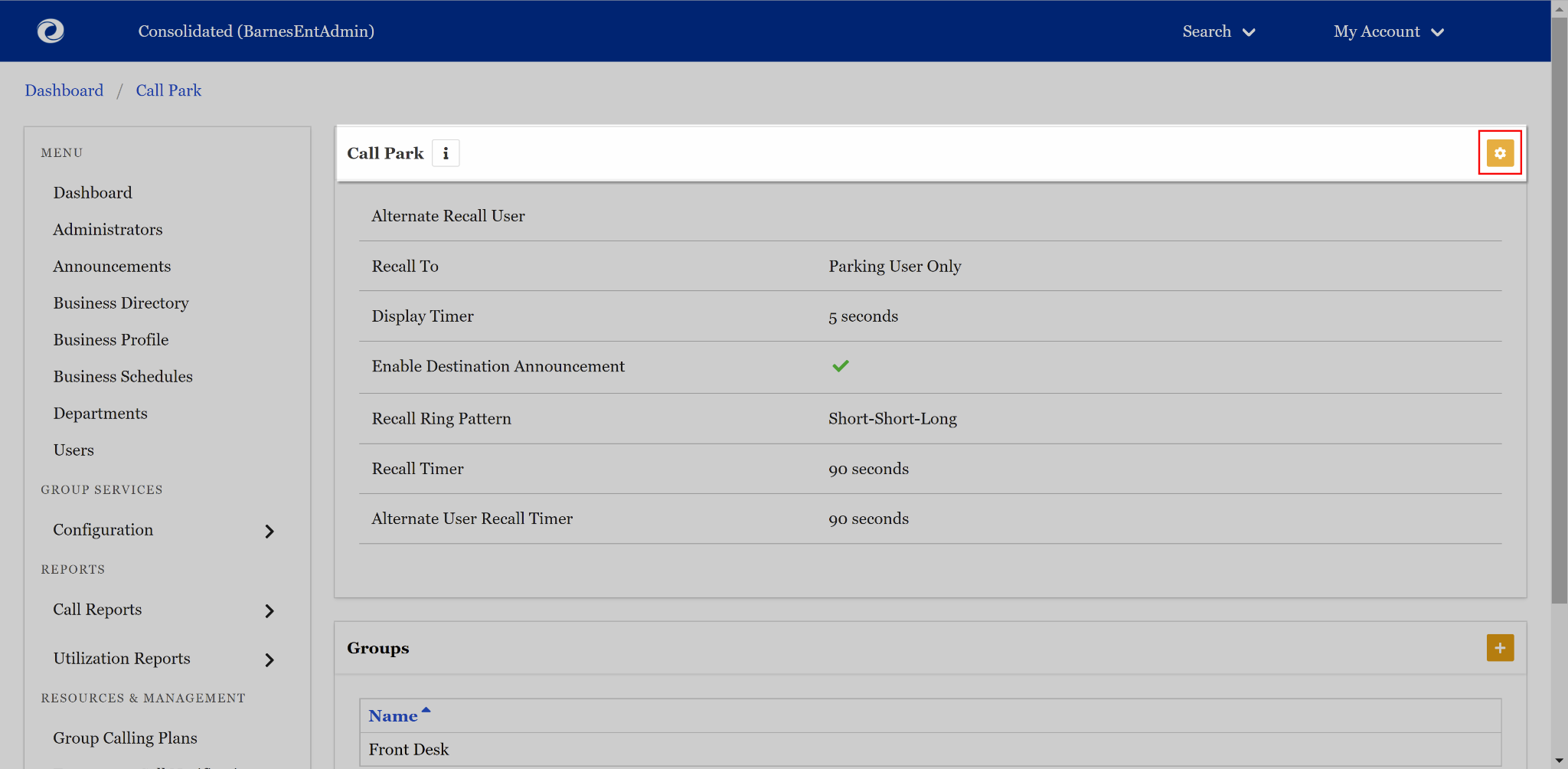
Task: Click the swirl logo in header
Action: (51, 31)
